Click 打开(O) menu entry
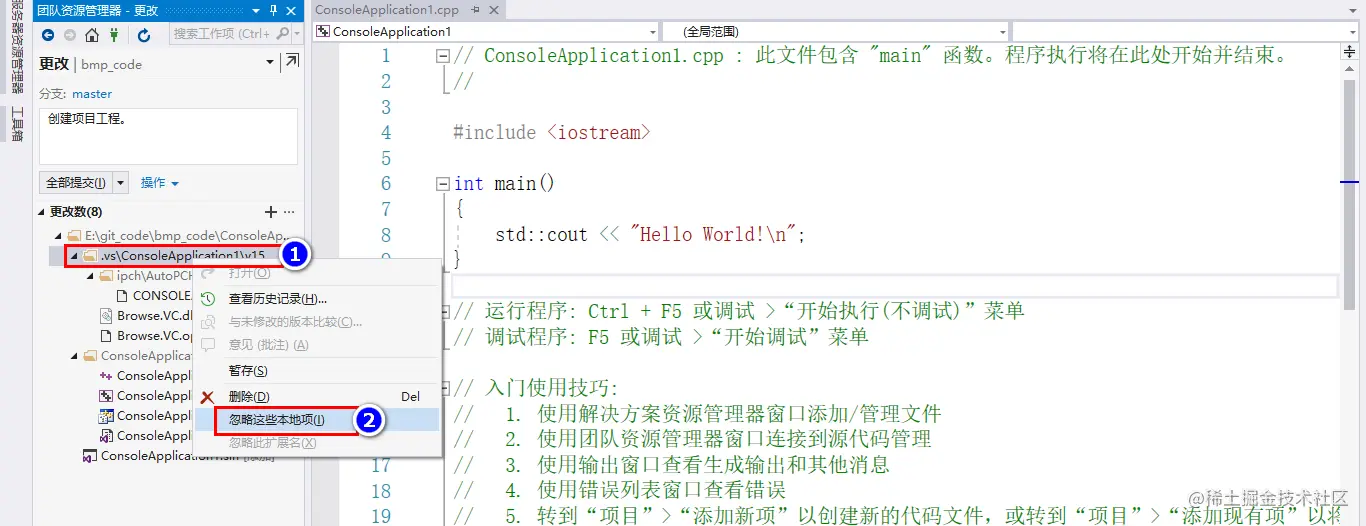This screenshot has height=526, width=1366. [249, 273]
